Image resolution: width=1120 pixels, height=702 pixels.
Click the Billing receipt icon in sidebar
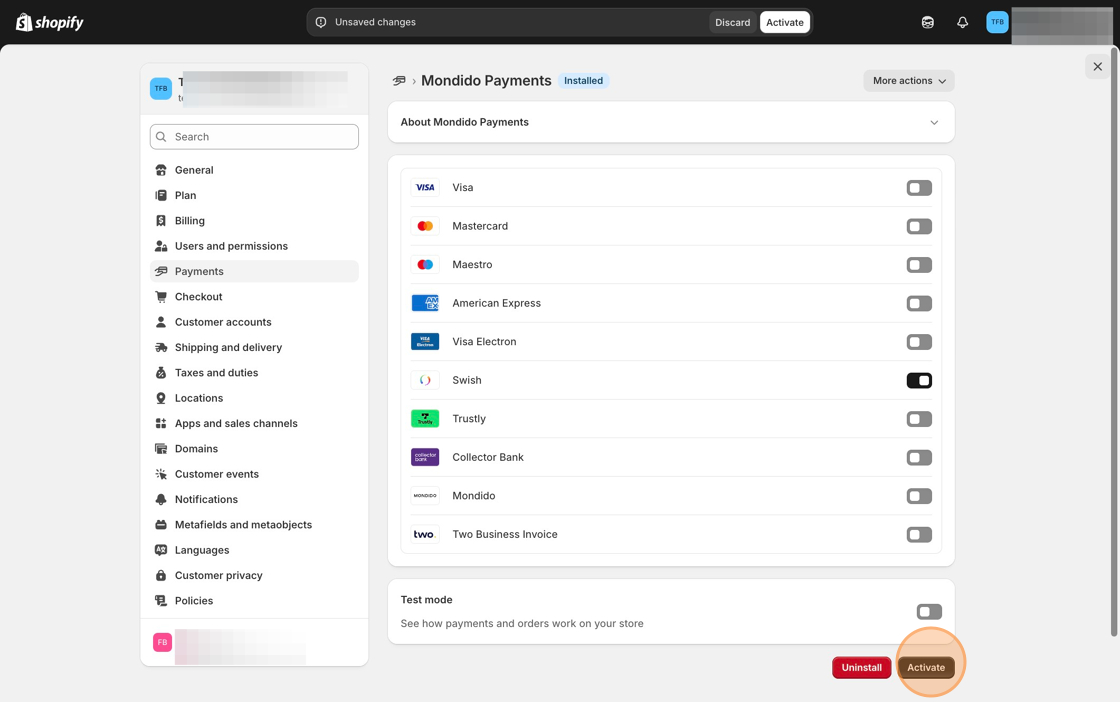(x=161, y=221)
